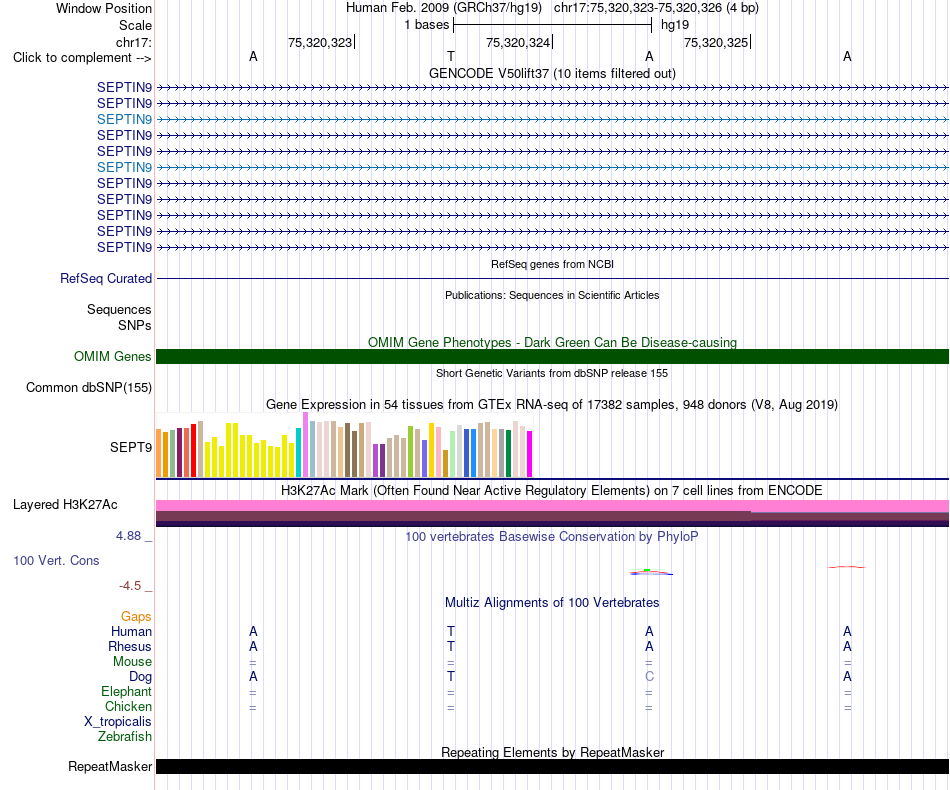Click the Human alignment row label
Screen dimensions: 950x790
[x=131, y=631]
